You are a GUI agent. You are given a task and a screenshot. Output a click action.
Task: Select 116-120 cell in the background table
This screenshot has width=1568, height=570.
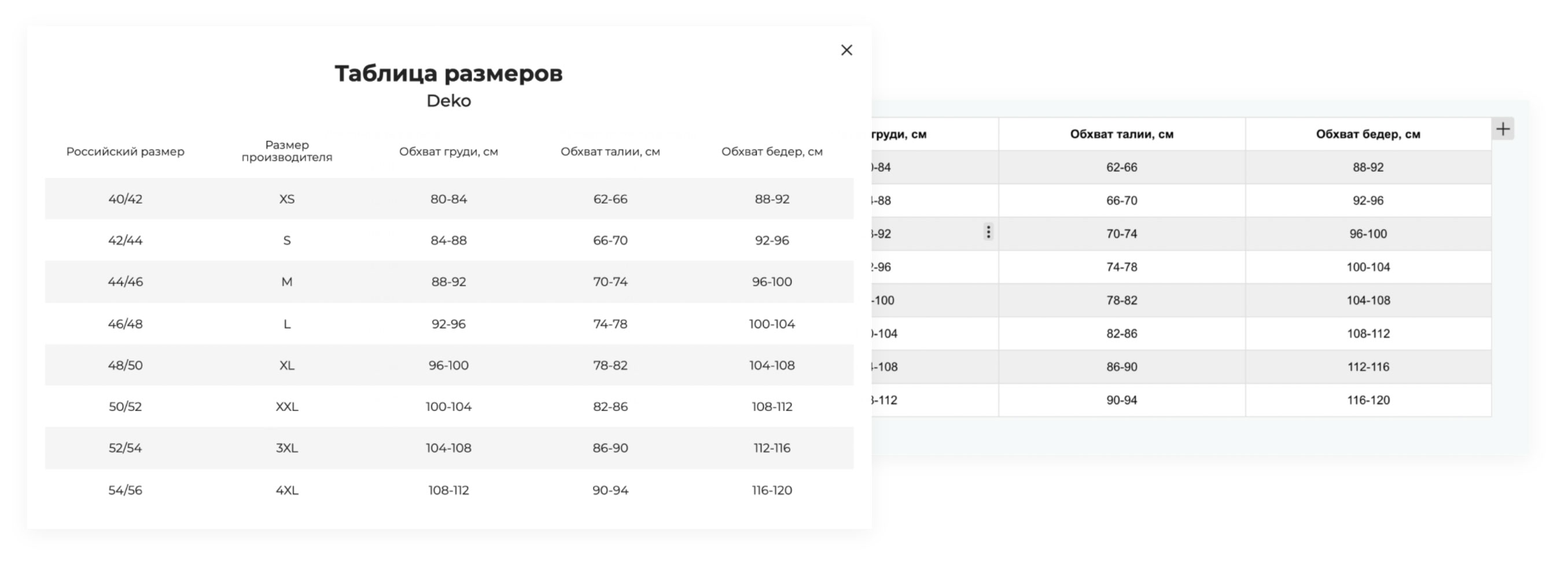click(1368, 400)
